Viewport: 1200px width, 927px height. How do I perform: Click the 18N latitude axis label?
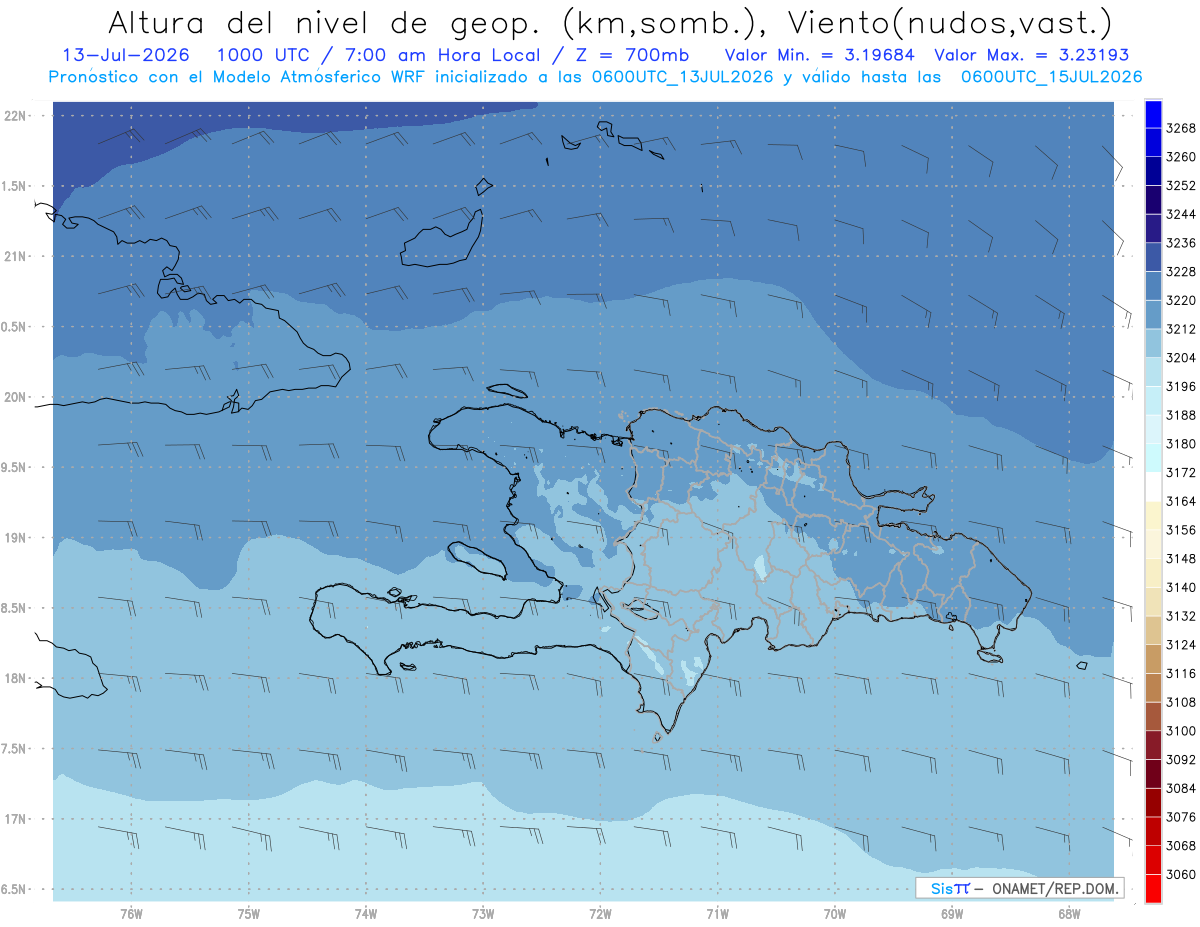[15, 679]
